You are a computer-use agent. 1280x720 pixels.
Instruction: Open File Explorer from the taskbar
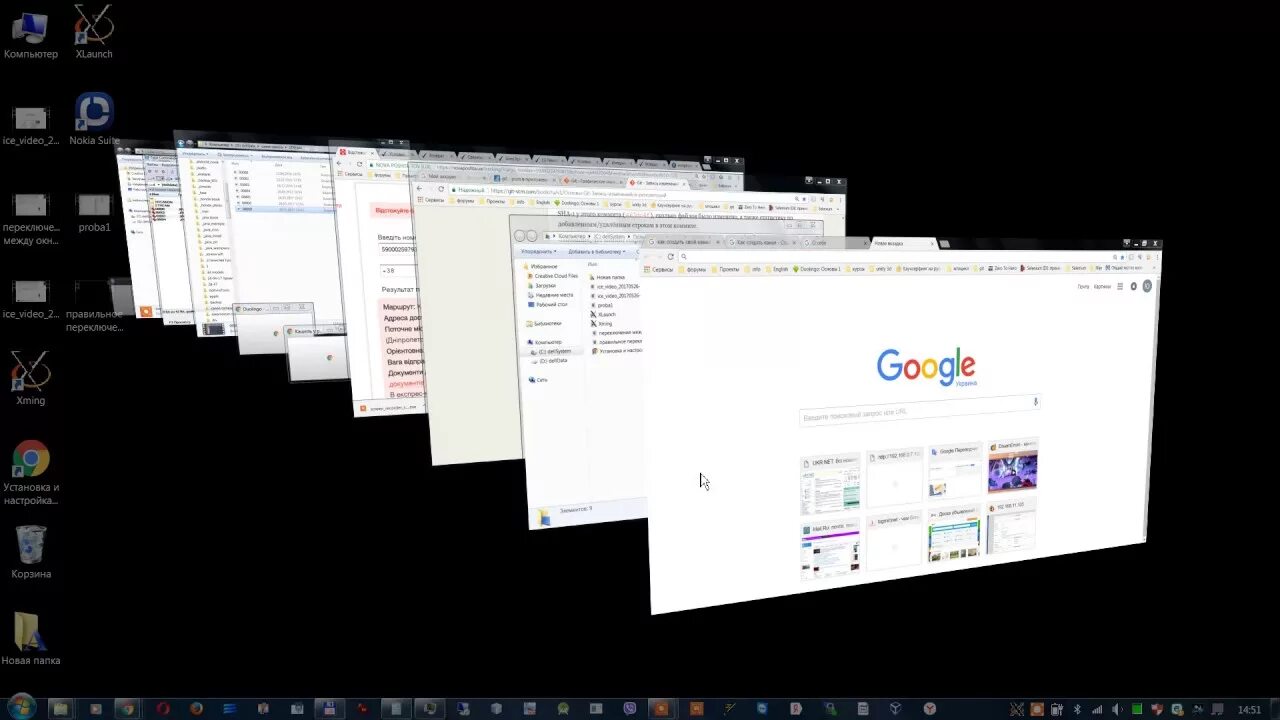[61, 709]
